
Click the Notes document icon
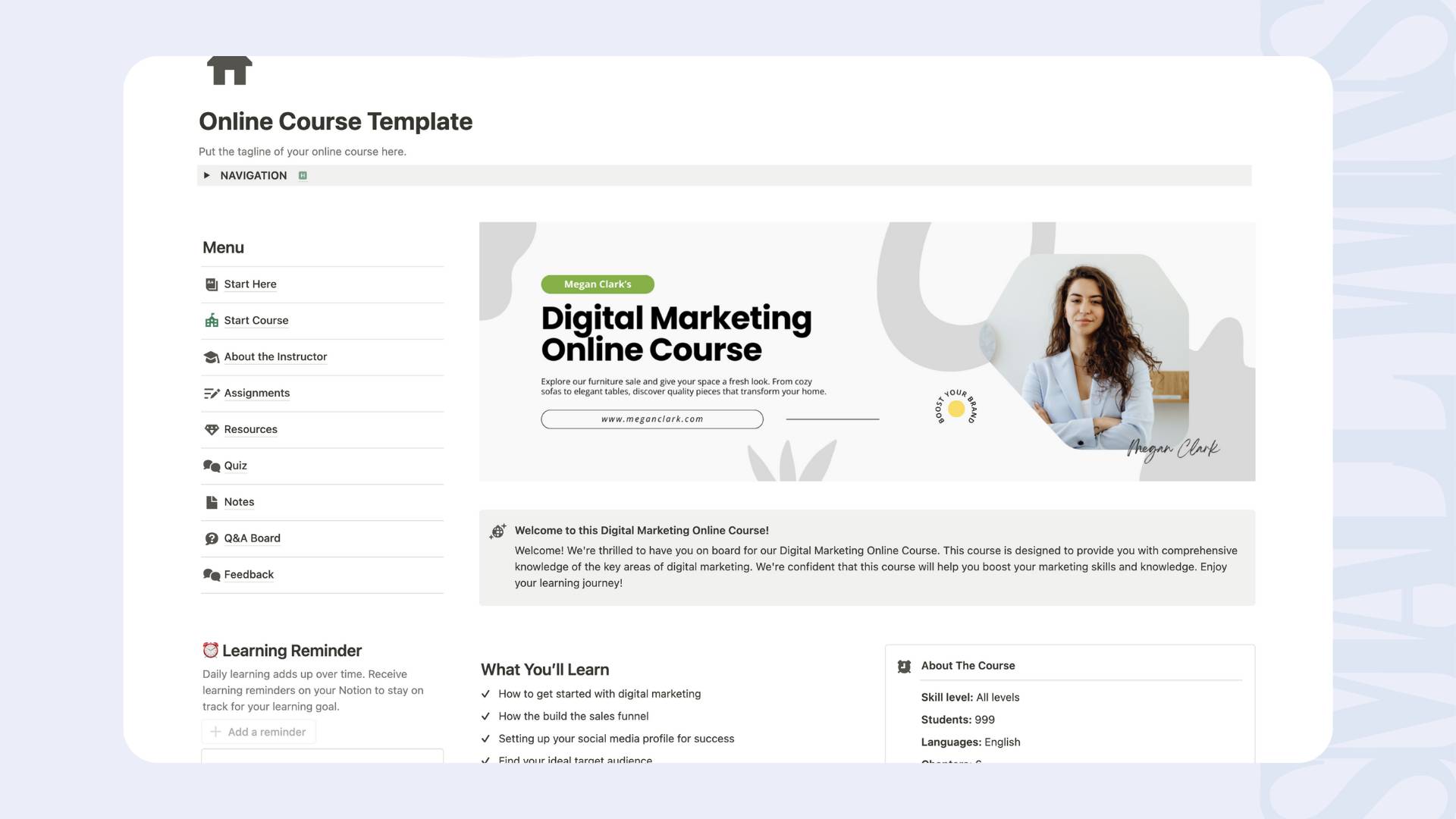pos(212,503)
